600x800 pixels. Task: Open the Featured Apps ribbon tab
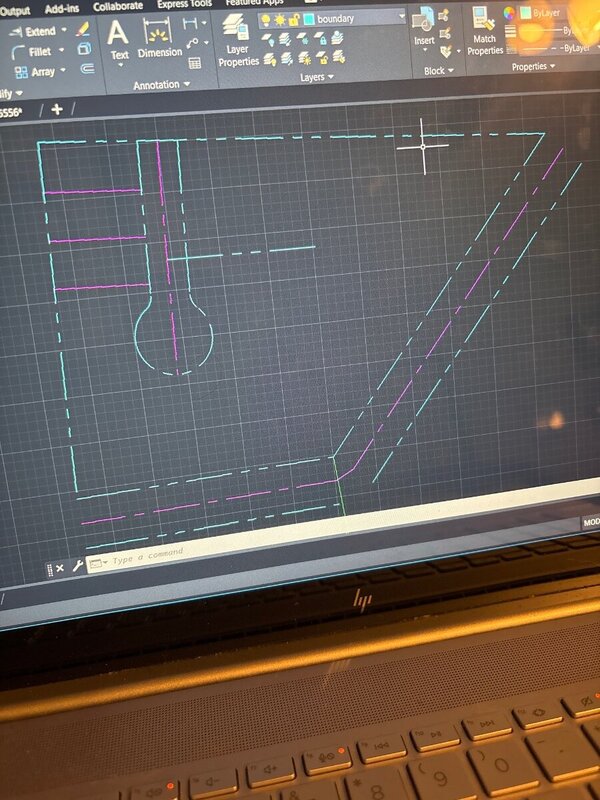coord(254,3)
